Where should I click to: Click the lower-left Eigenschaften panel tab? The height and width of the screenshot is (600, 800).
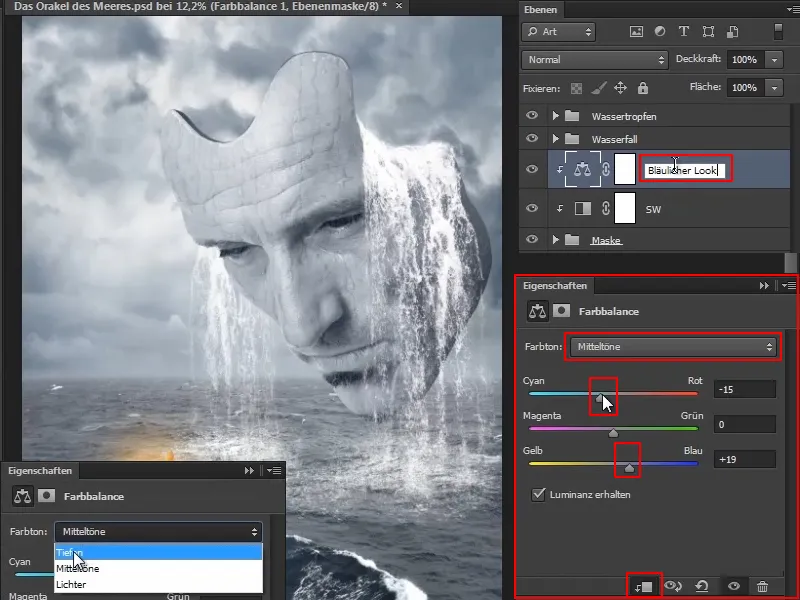40,470
